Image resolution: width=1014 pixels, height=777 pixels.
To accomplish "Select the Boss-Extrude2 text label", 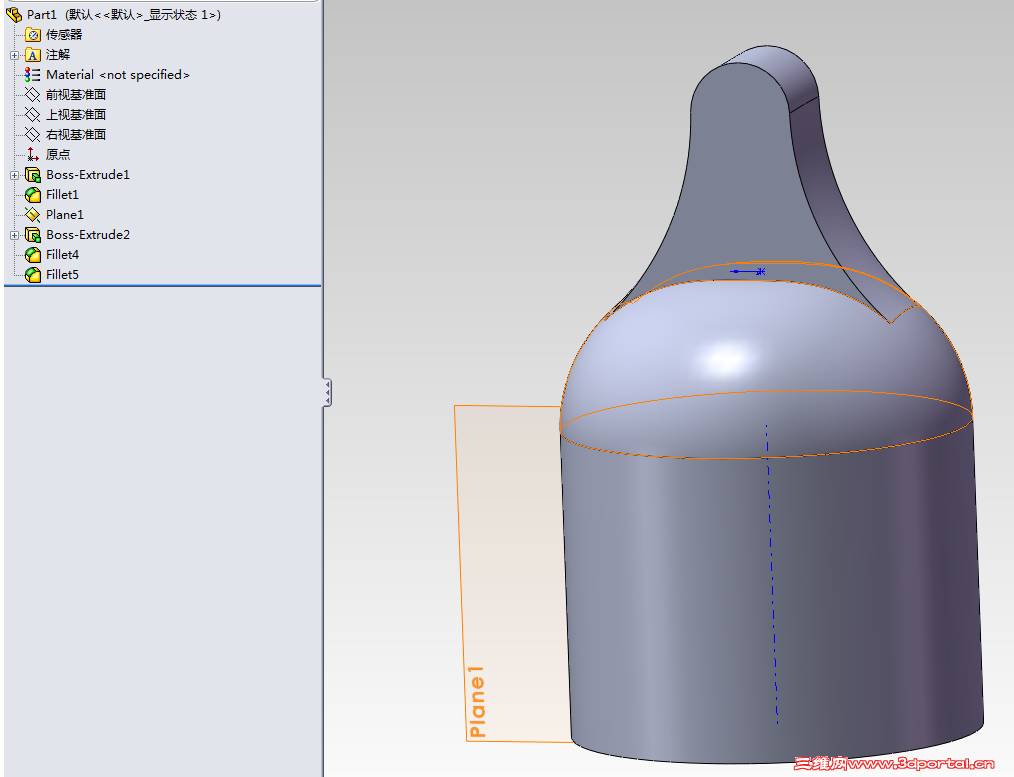I will [88, 235].
